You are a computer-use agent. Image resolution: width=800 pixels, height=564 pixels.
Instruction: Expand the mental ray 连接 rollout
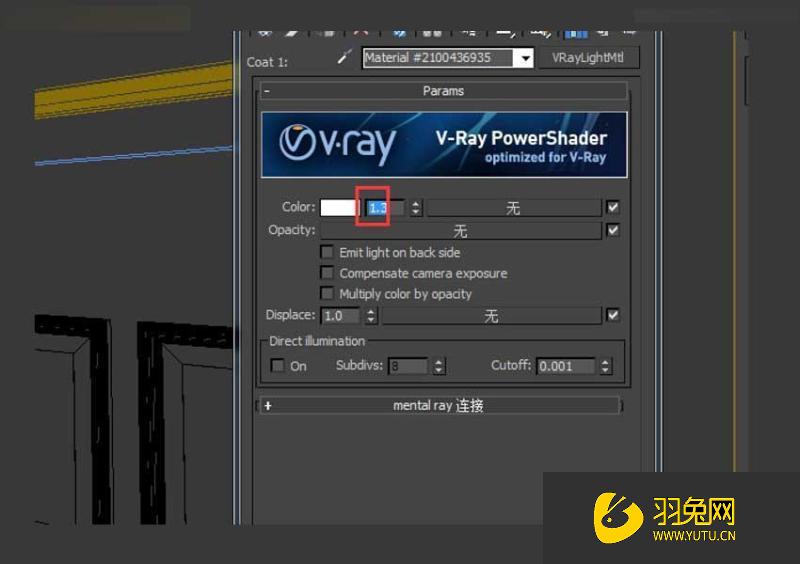(x=439, y=406)
